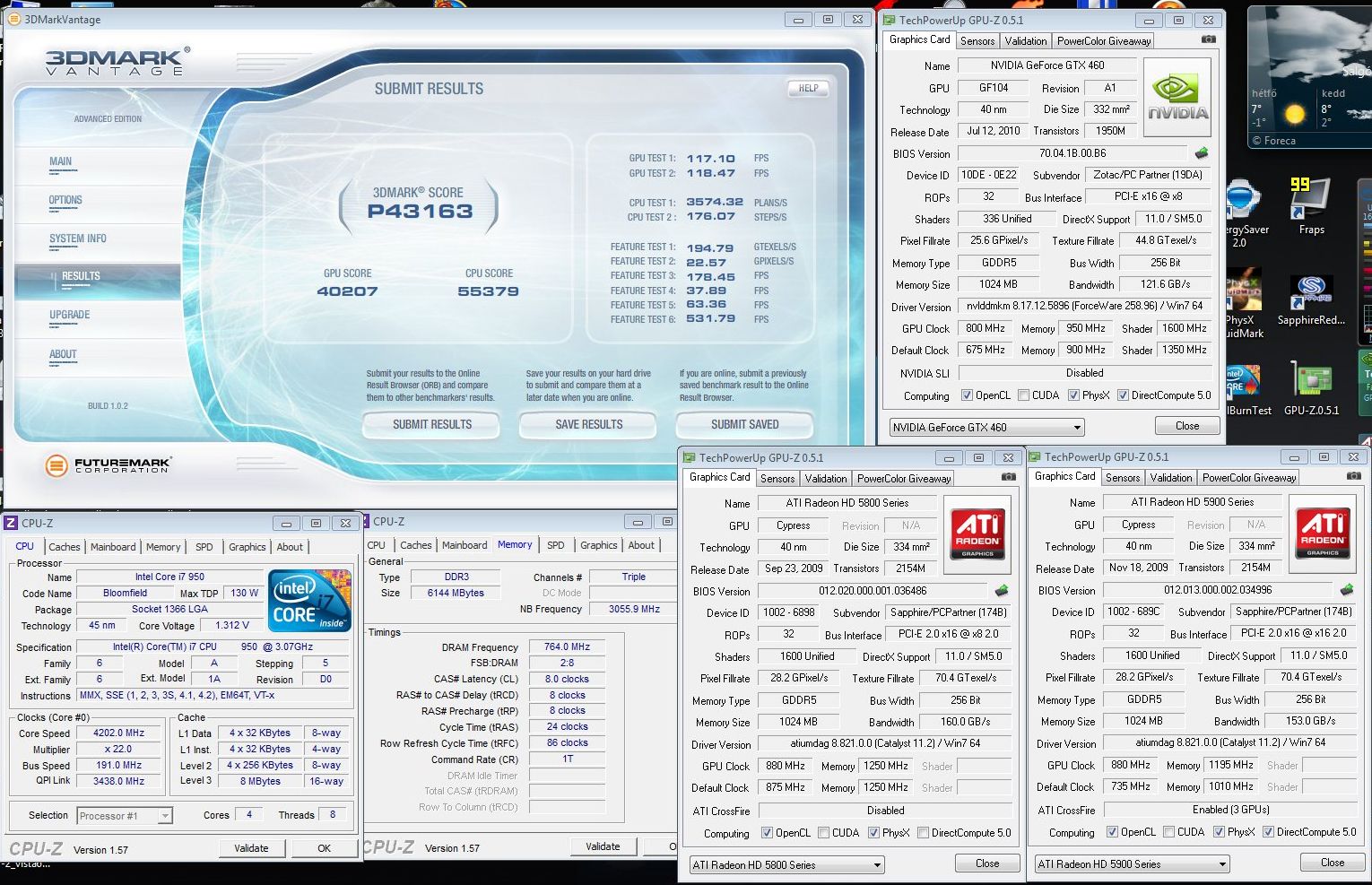Click the GPU SCORE 40207 value
The image size is (1372, 885).
tap(347, 291)
